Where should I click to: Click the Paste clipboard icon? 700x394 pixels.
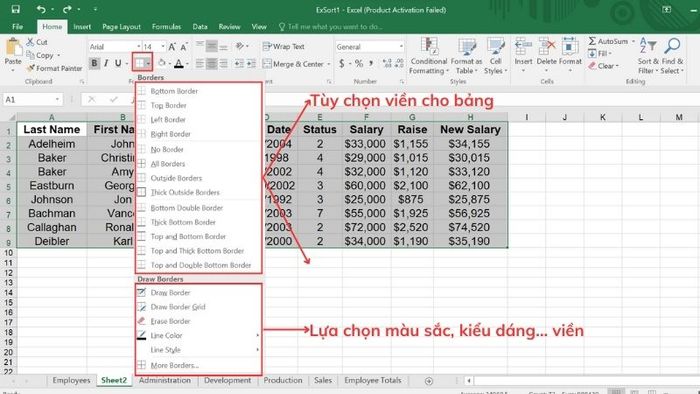coord(13,47)
